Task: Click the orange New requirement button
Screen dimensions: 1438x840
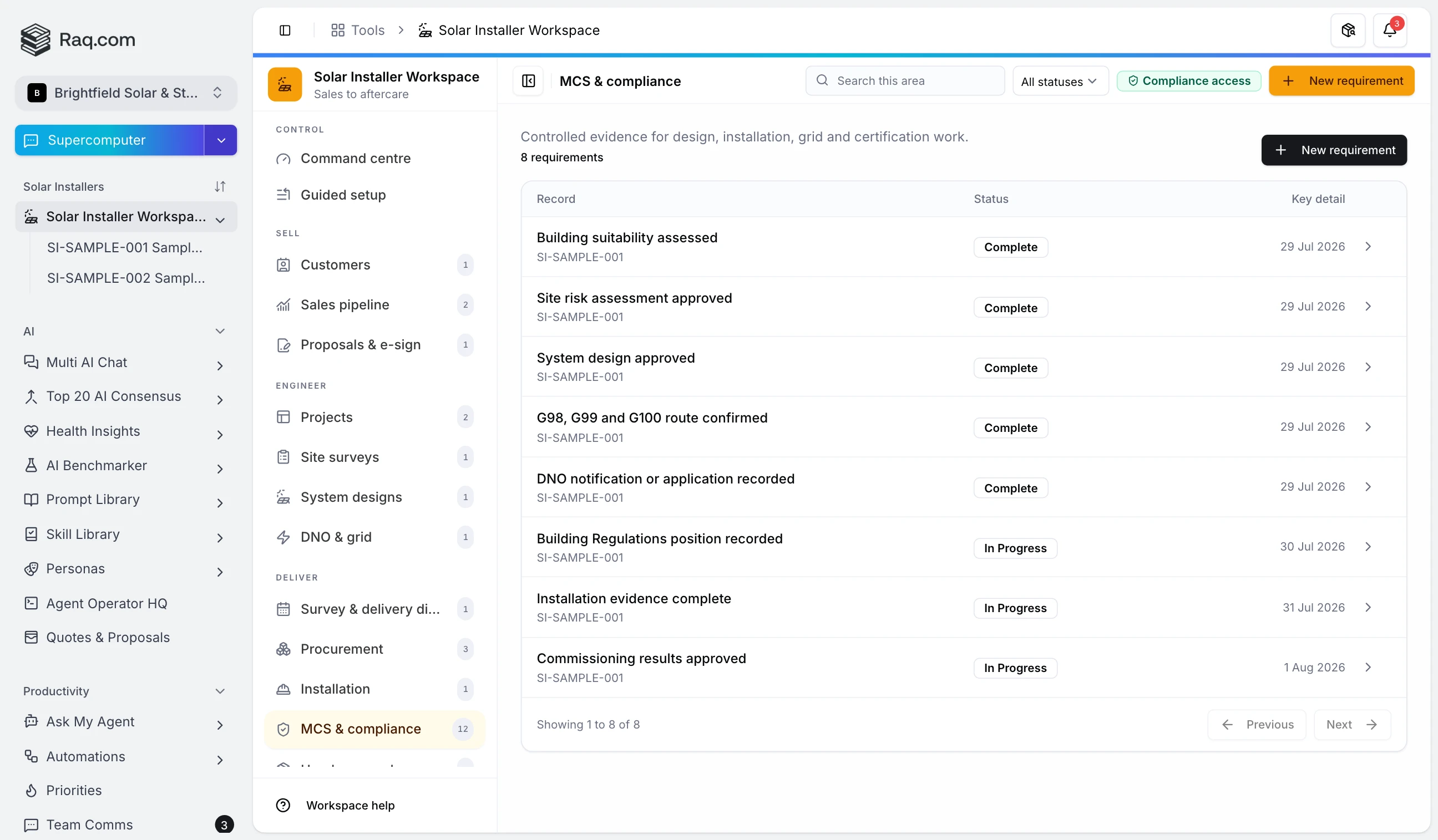Action: pos(1341,81)
